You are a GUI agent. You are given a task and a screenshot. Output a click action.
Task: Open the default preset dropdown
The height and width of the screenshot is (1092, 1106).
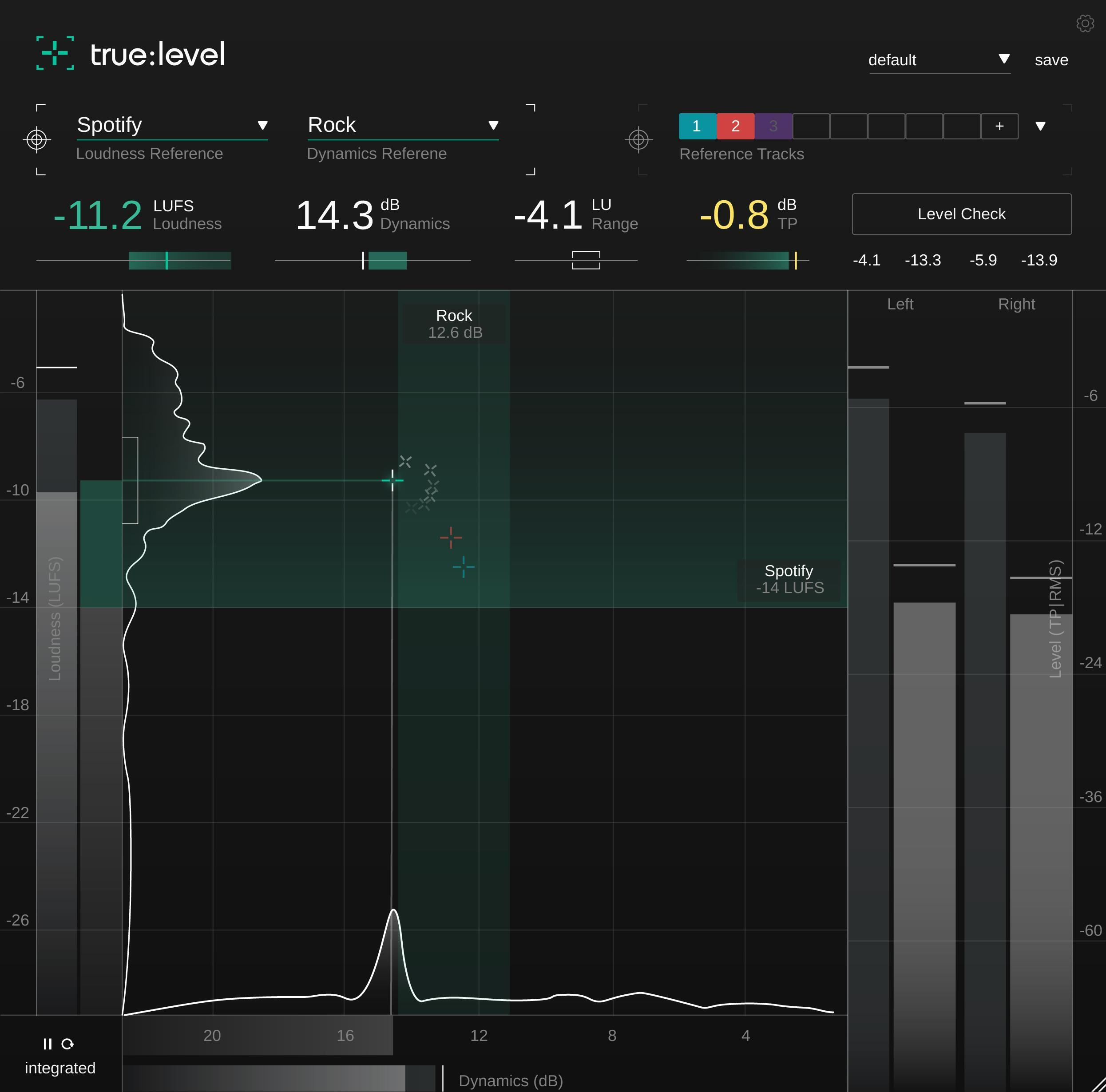click(1005, 59)
